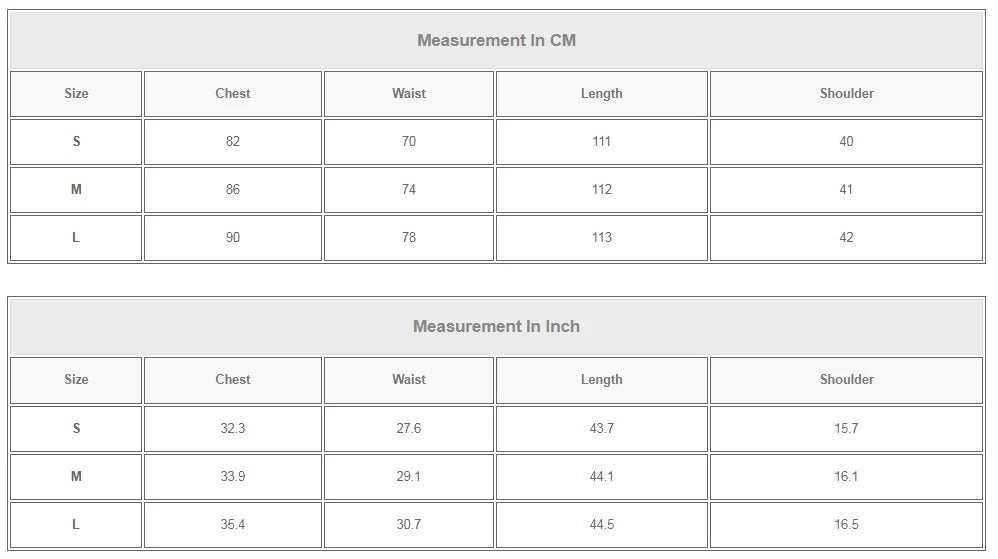Select the chest cell showing 90
998x559 pixels.
coord(233,238)
